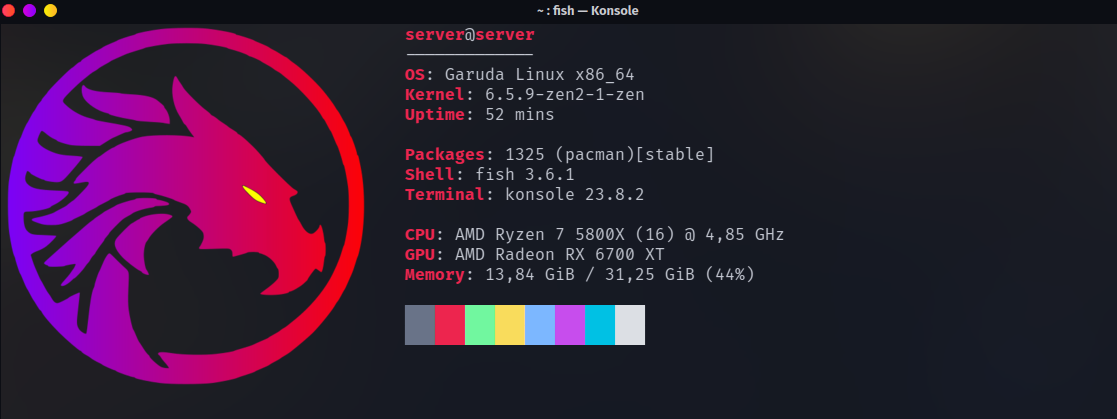Viewport: 1117px width, 419px height.
Task: Click the Garuda eagle logo
Action: coord(186,207)
